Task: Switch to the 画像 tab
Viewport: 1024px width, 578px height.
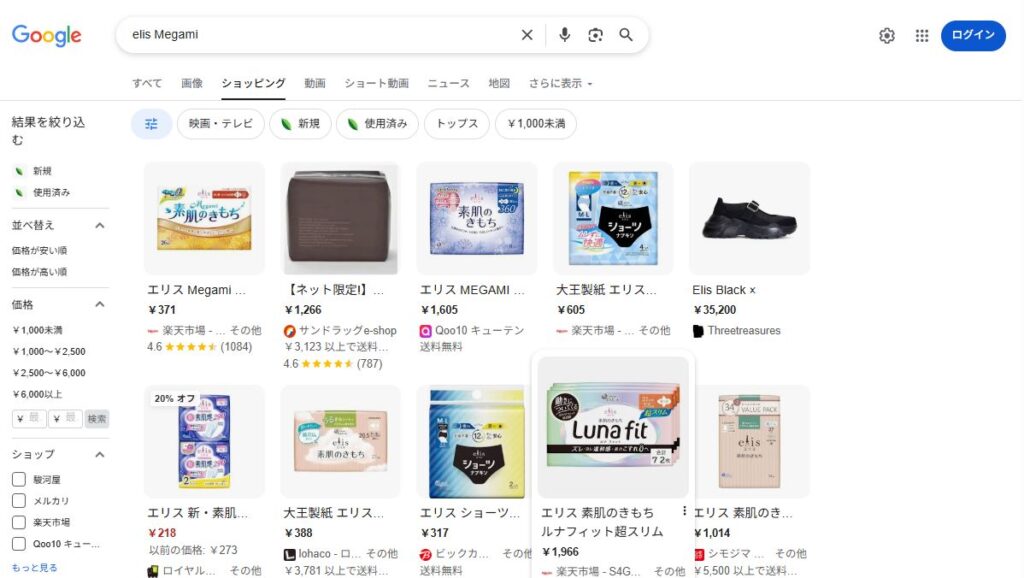Action: (x=191, y=83)
